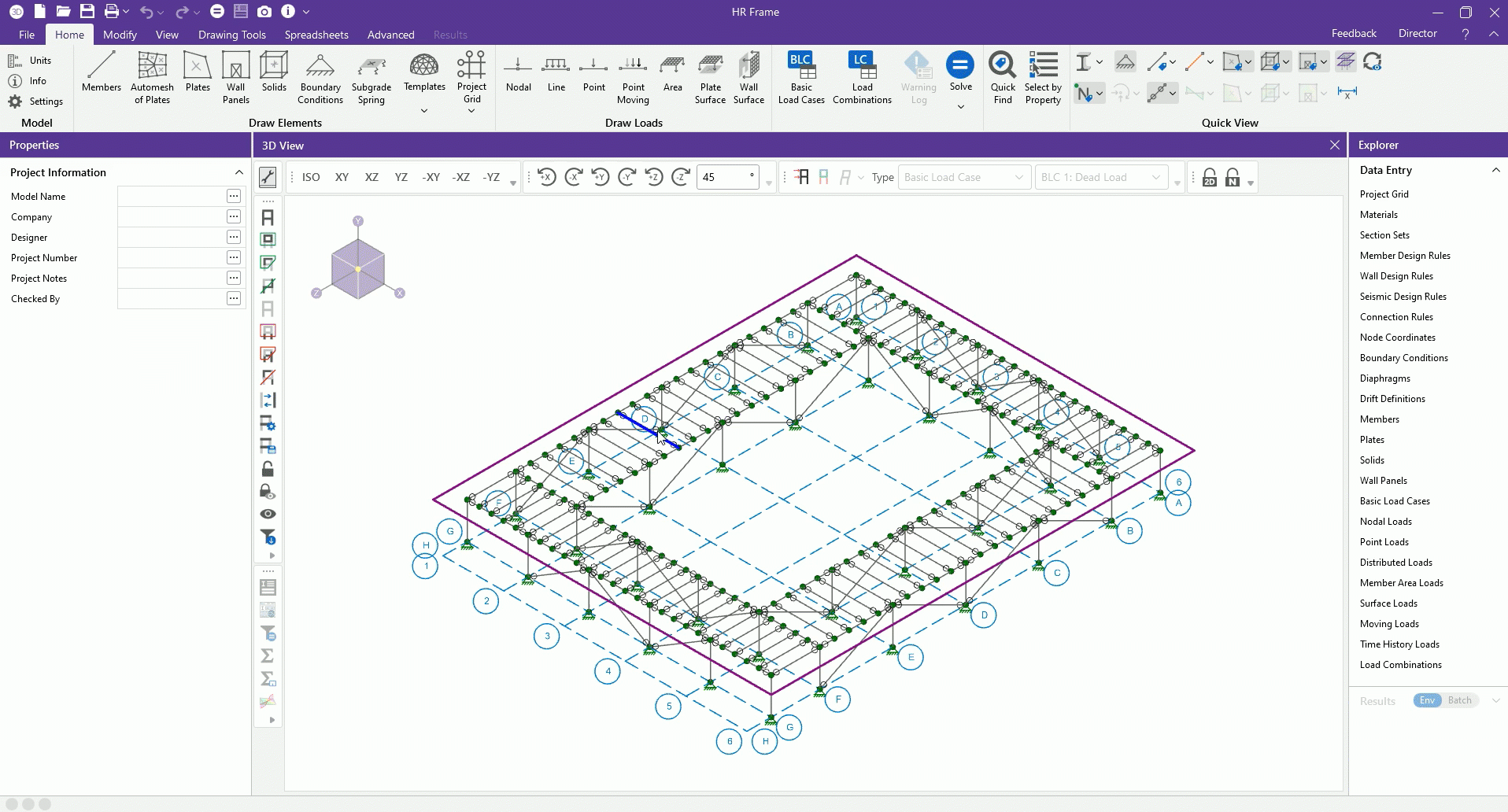Switch results mode to Batch
1508x812 pixels.
click(1459, 700)
